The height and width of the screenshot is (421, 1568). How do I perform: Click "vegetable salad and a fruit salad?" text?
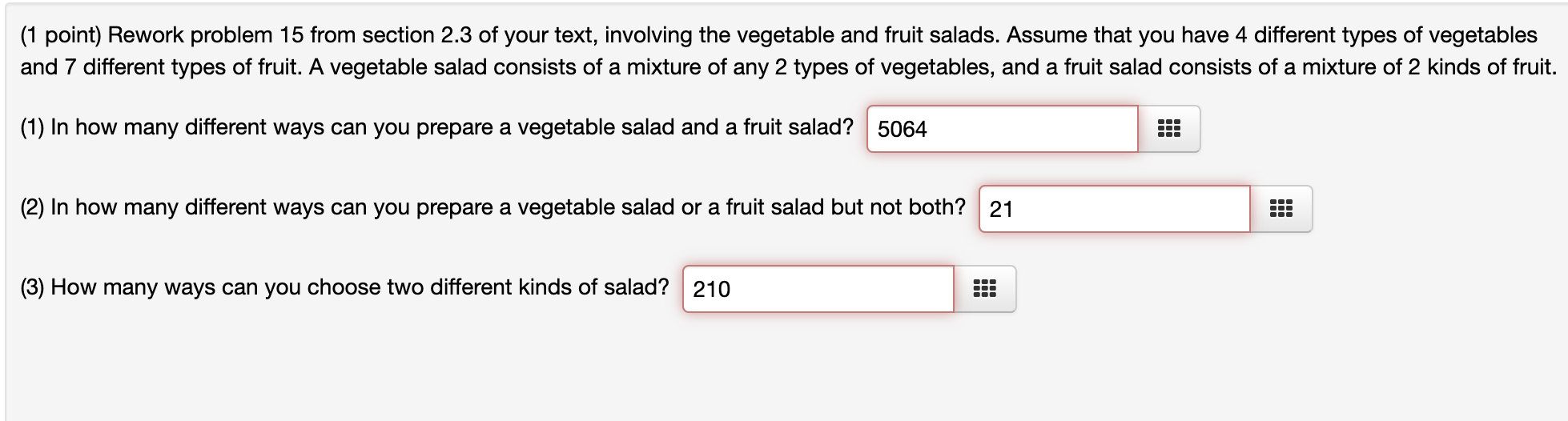[685, 127]
